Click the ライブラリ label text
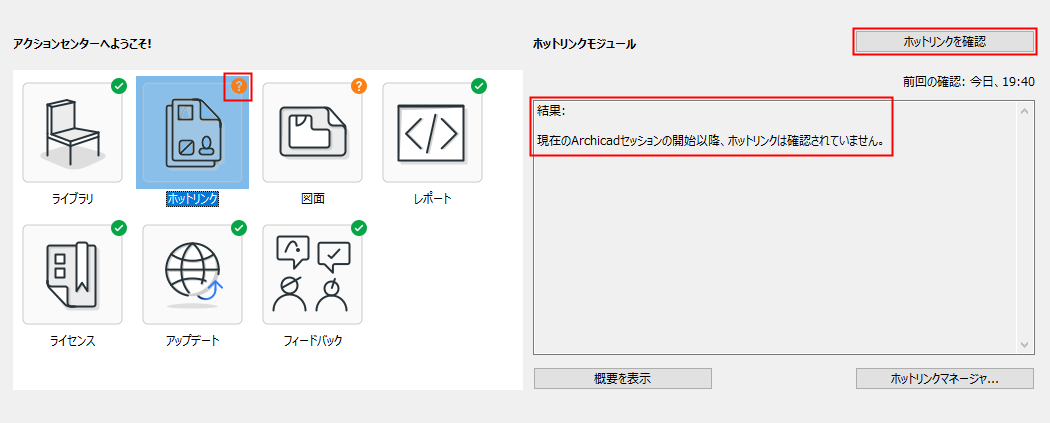 (72, 199)
